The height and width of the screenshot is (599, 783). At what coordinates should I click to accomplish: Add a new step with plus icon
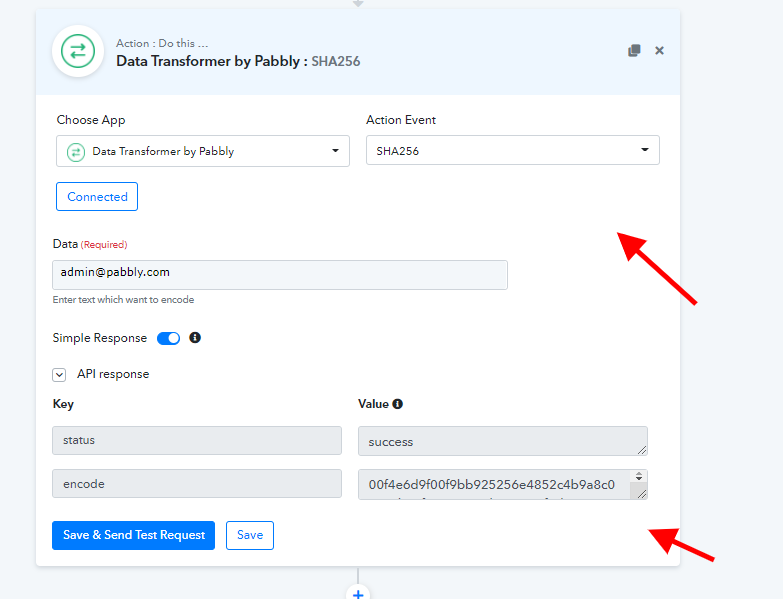point(358,593)
